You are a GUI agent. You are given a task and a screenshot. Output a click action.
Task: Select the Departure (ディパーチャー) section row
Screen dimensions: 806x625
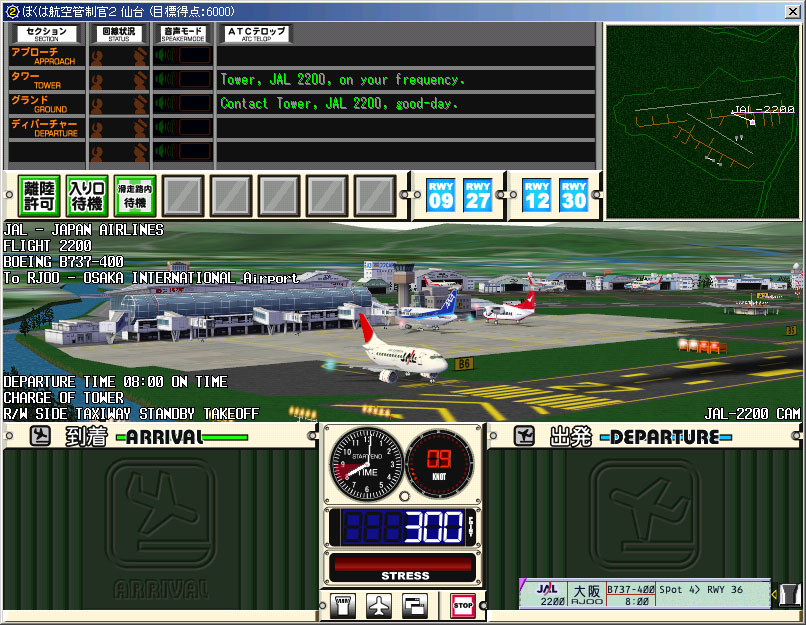point(46,128)
